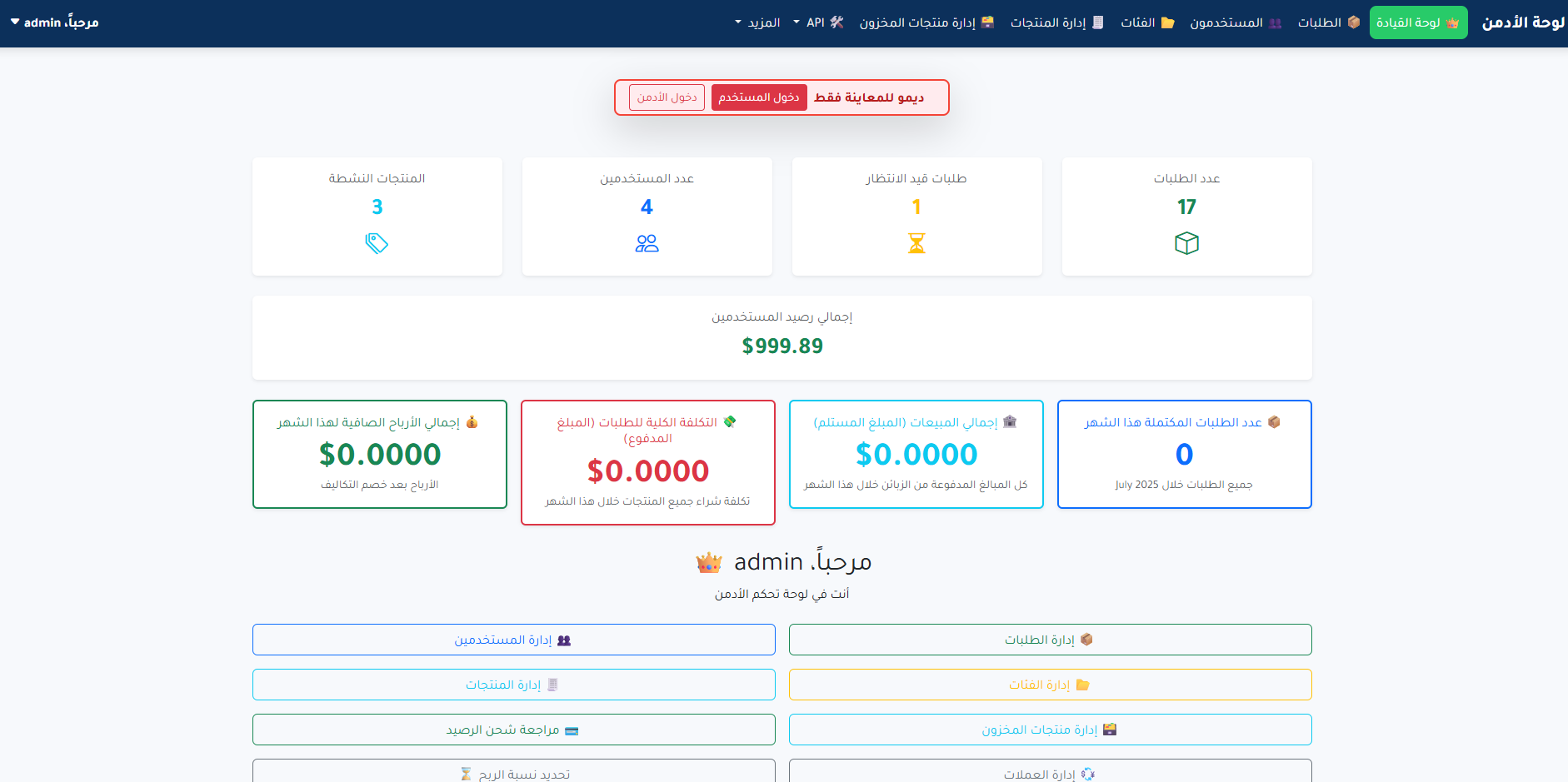This screenshot has width=1568, height=782.
Task: Click the tag icon under active products
Action: point(377,243)
